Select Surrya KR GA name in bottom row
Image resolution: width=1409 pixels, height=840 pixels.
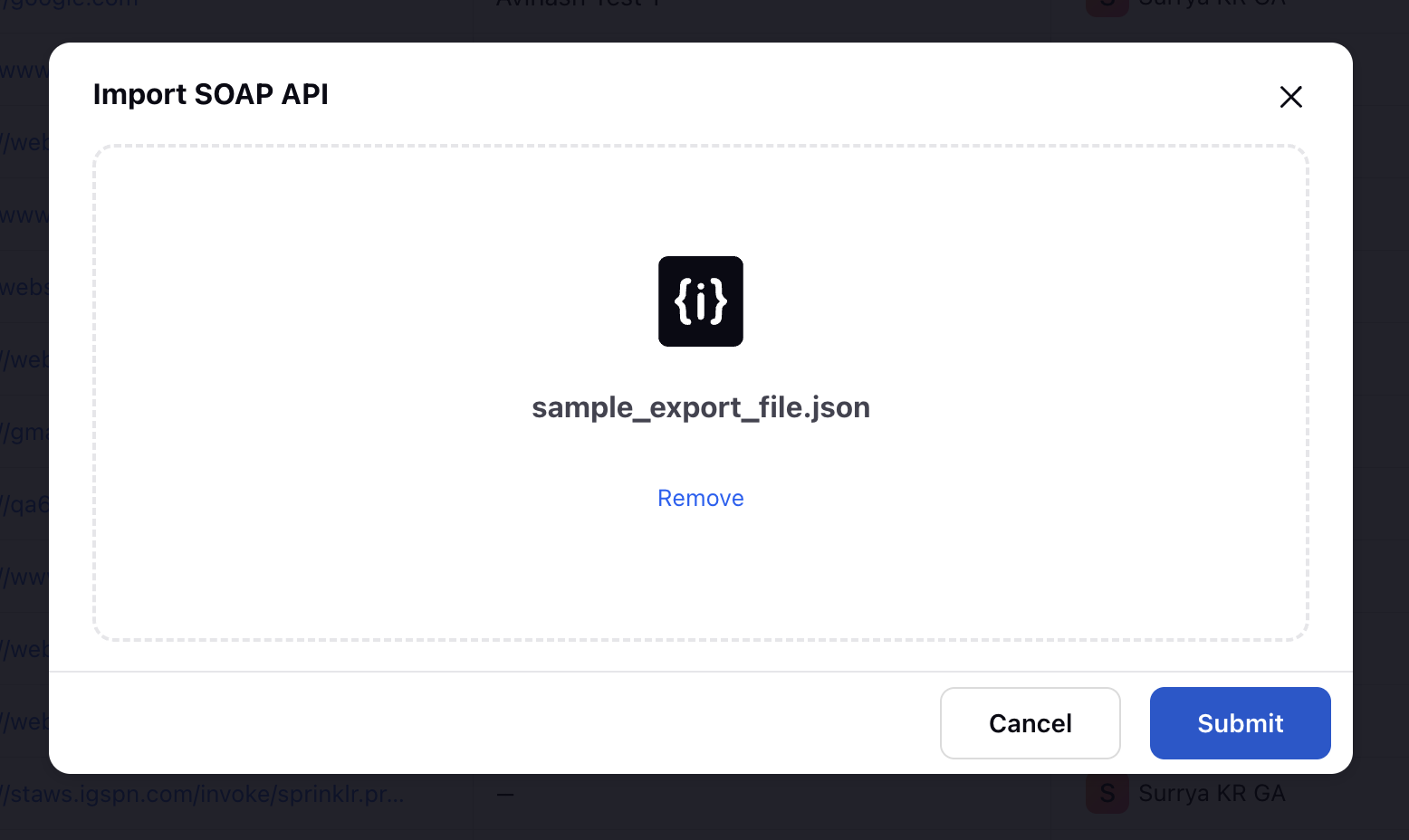click(1212, 793)
